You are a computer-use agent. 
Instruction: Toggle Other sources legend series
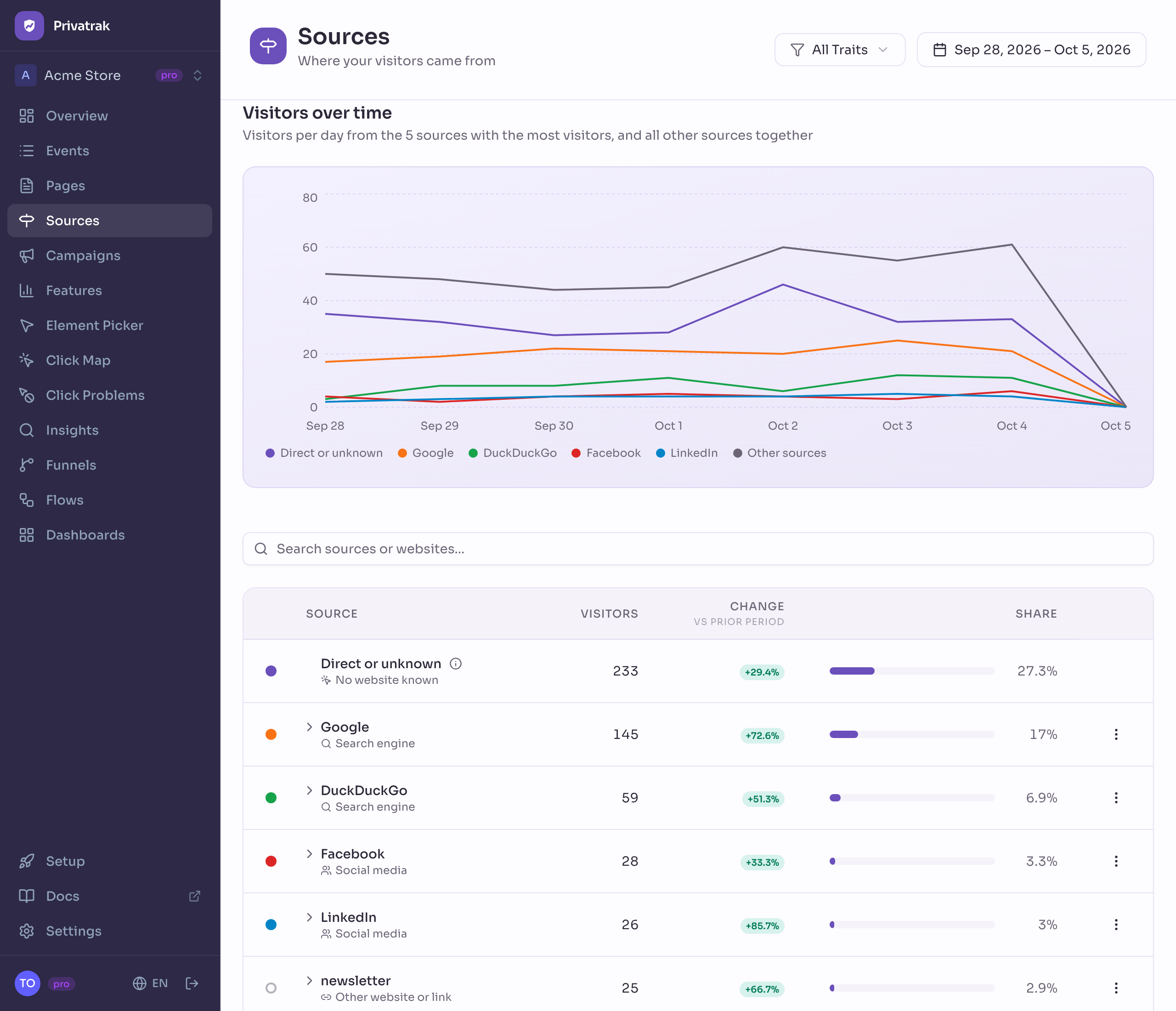(x=780, y=453)
